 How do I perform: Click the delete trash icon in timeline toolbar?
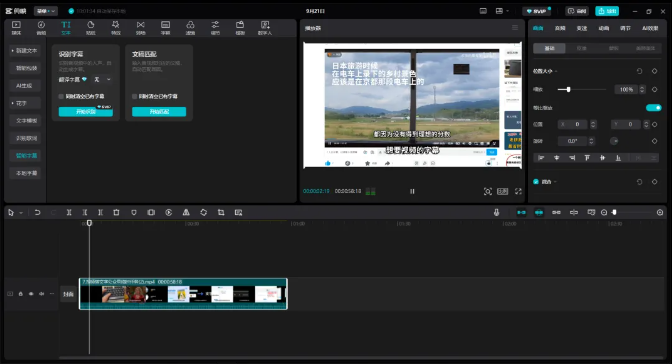(x=116, y=212)
